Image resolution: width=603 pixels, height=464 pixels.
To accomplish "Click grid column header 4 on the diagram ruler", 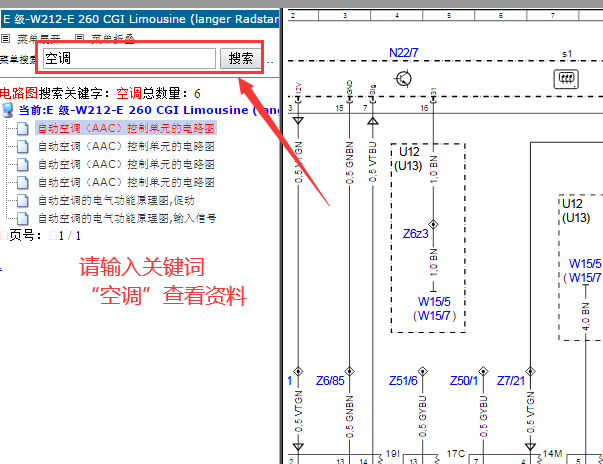I will pyautogui.click(x=397, y=15).
